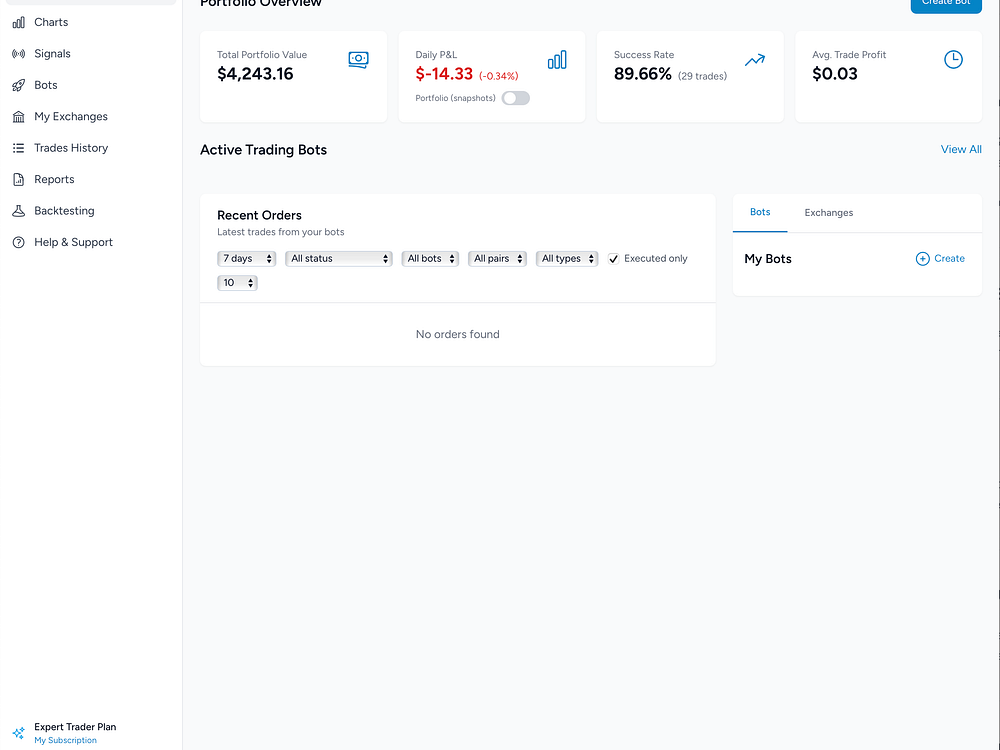Toggle the Portfolio (snapshots) switch

515,98
